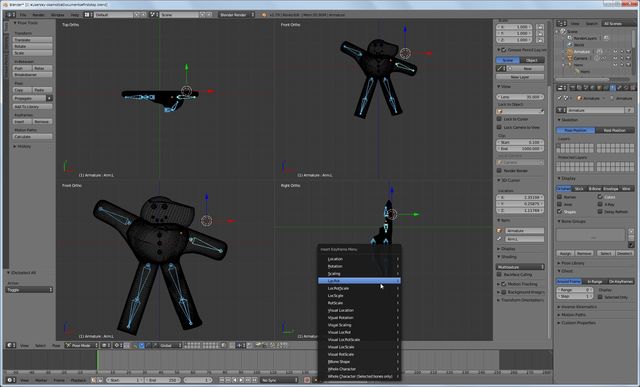The width and height of the screenshot is (640, 387).
Task: Select the highlighted translate manipulator icon
Action: pos(141,345)
